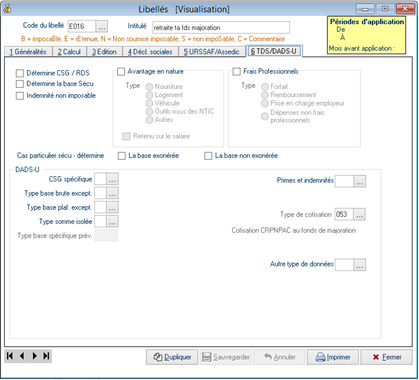Enable Frais Professionnels checkbox
The width and height of the screenshot is (419, 380).
click(237, 71)
